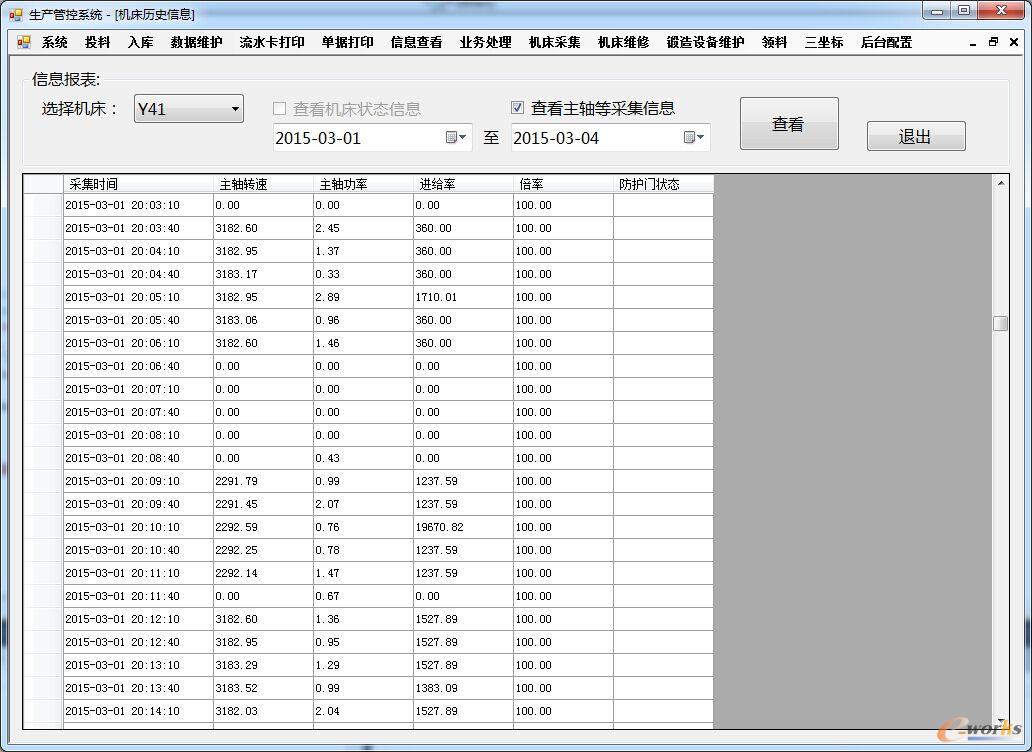Select row header of 20:06:40 row
This screenshot has width=1032, height=752.
(x=43, y=366)
